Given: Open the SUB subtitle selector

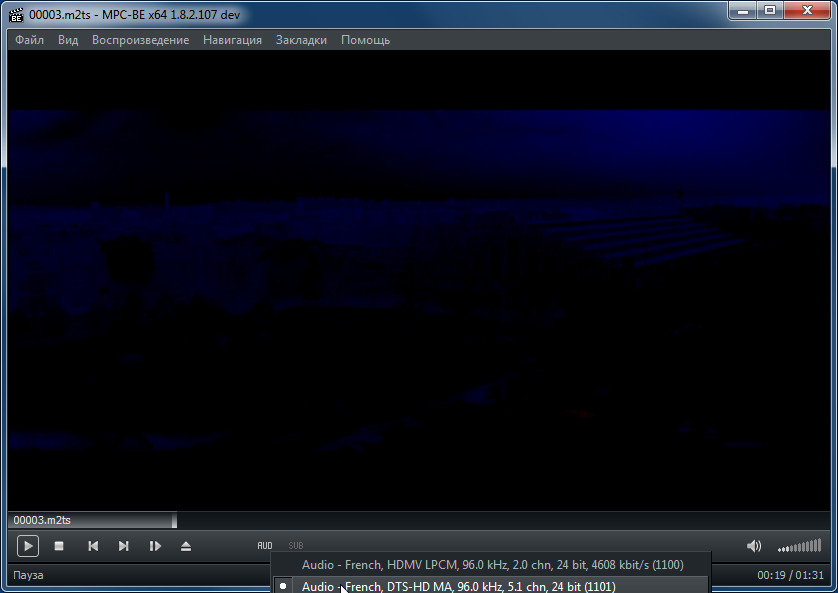Looking at the screenshot, I should 296,545.
